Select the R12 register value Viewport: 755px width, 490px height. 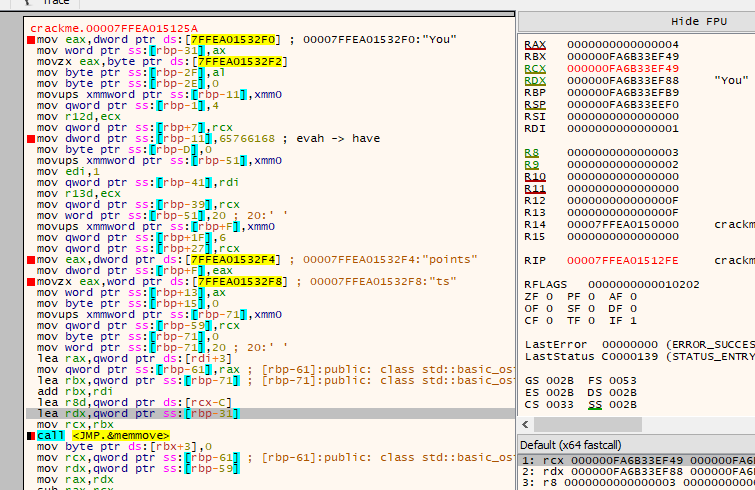pos(623,201)
